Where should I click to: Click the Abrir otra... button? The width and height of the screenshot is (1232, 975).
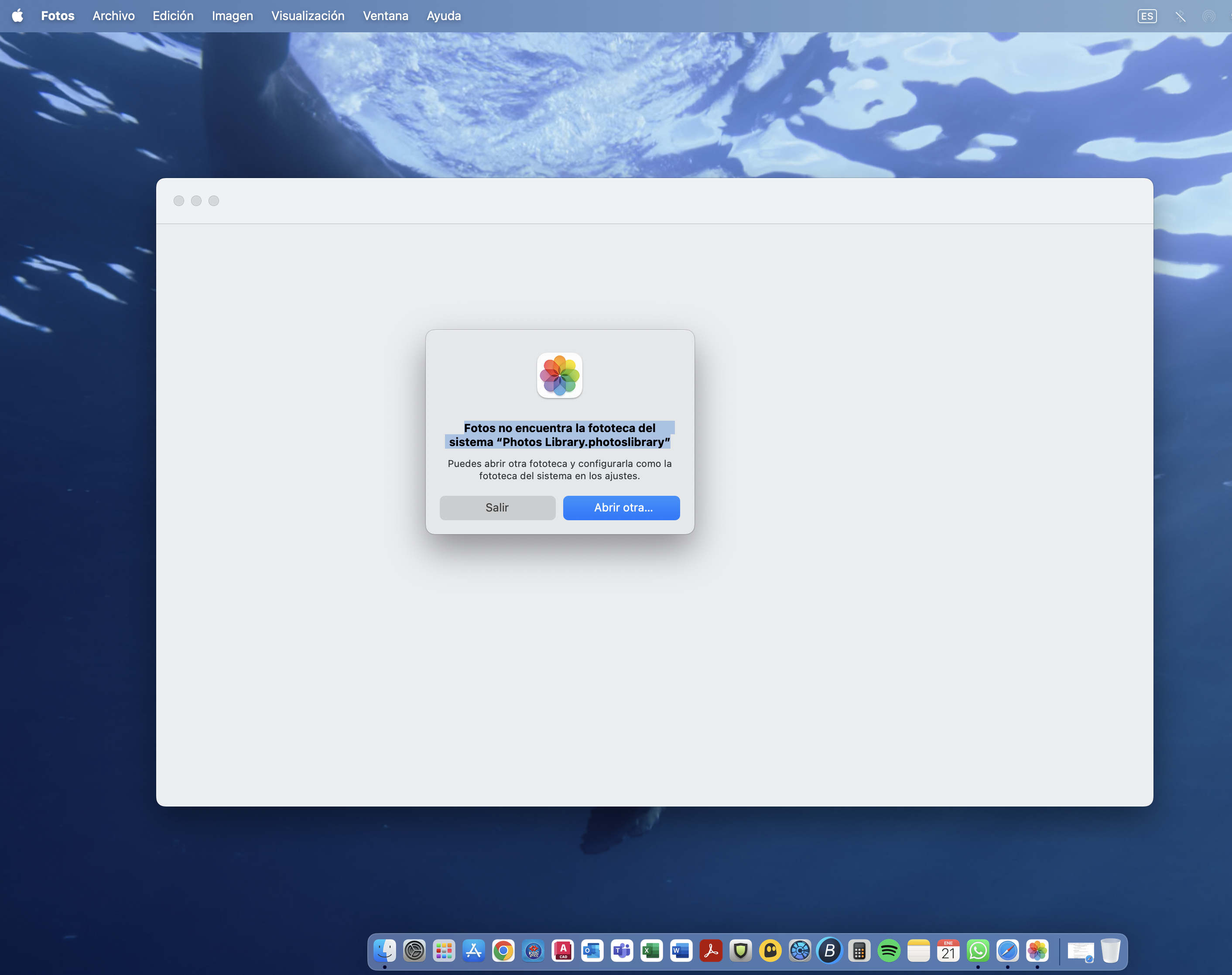pyautogui.click(x=621, y=508)
